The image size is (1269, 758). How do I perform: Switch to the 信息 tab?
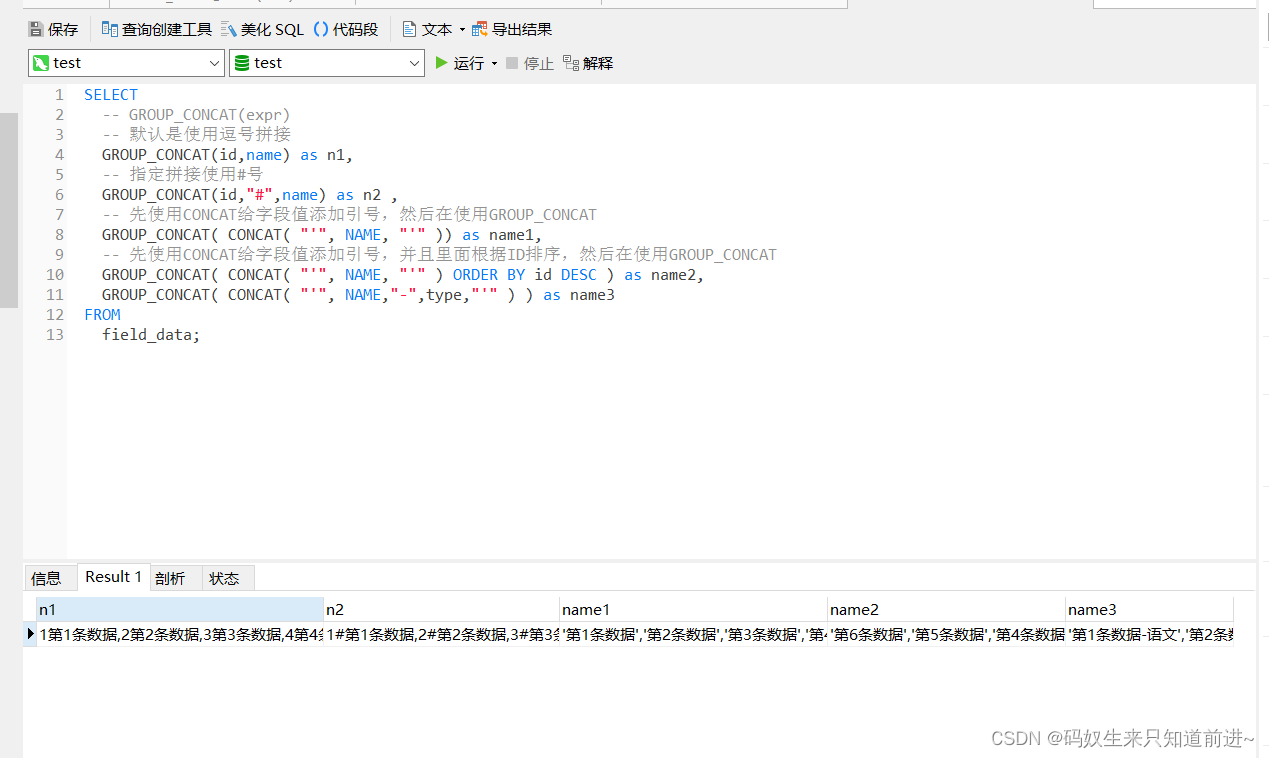(48, 577)
